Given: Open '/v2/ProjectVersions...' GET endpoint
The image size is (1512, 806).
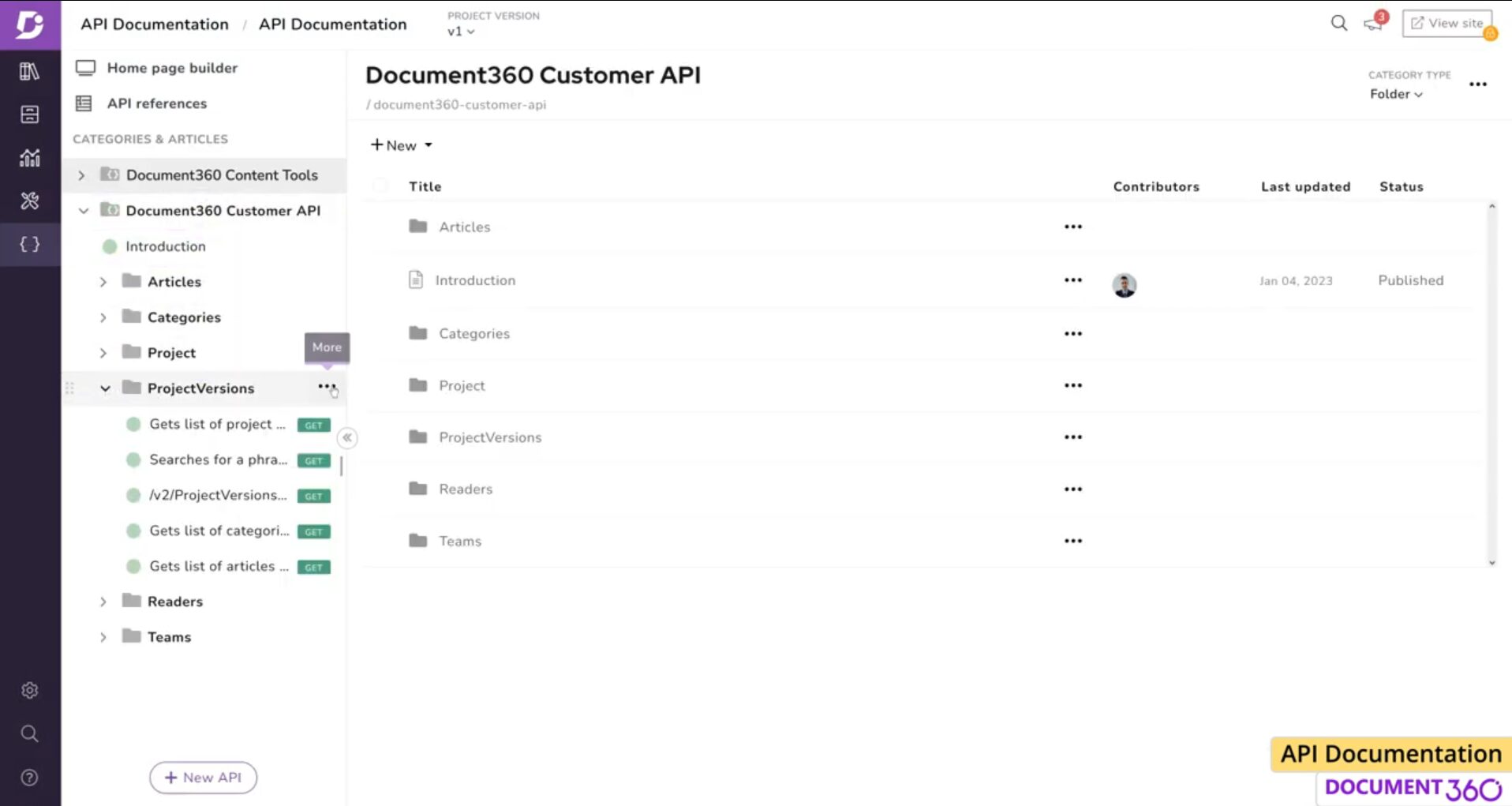Looking at the screenshot, I should [219, 495].
